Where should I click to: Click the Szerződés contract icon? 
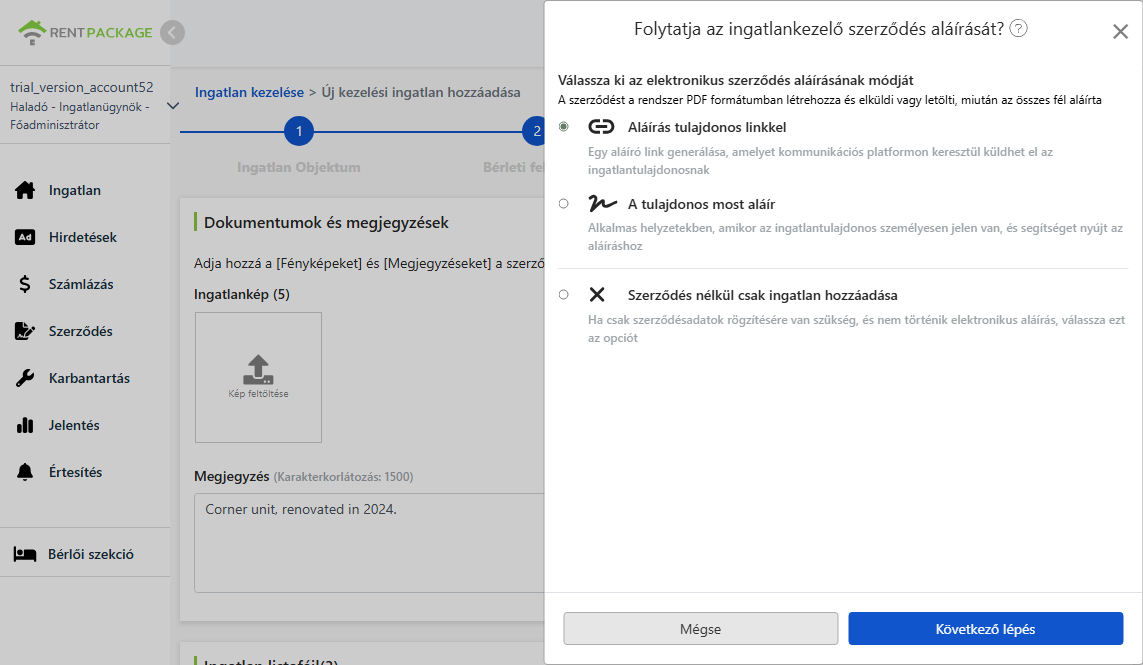25,331
